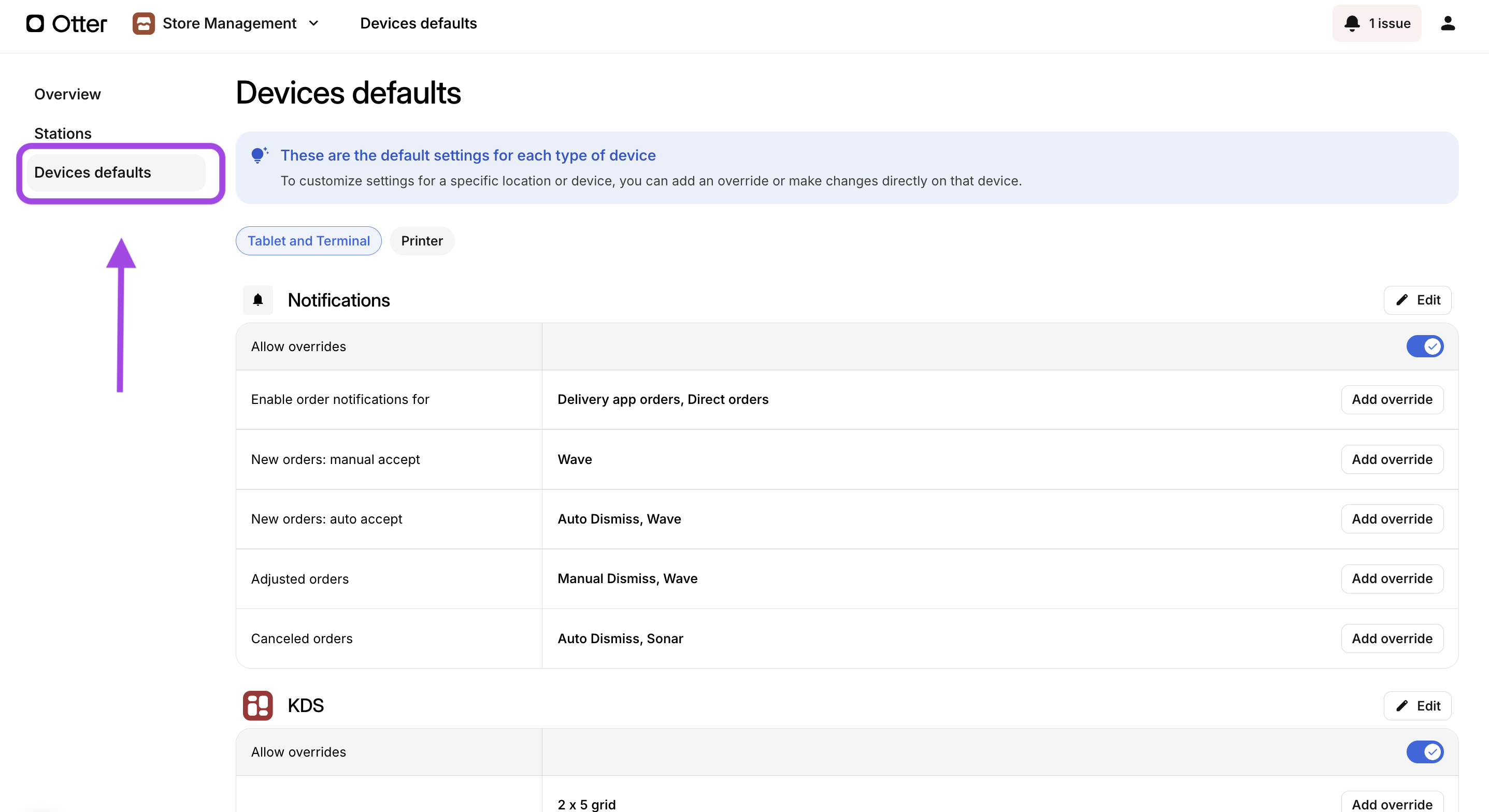Click the lightbulb tip icon
Image resolution: width=1489 pixels, height=812 pixels.
[x=259, y=155]
